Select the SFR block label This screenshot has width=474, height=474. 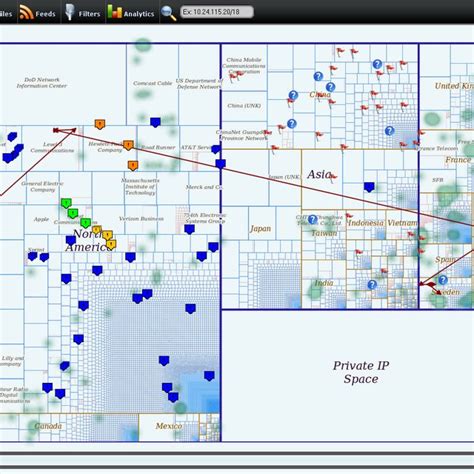tap(438, 180)
